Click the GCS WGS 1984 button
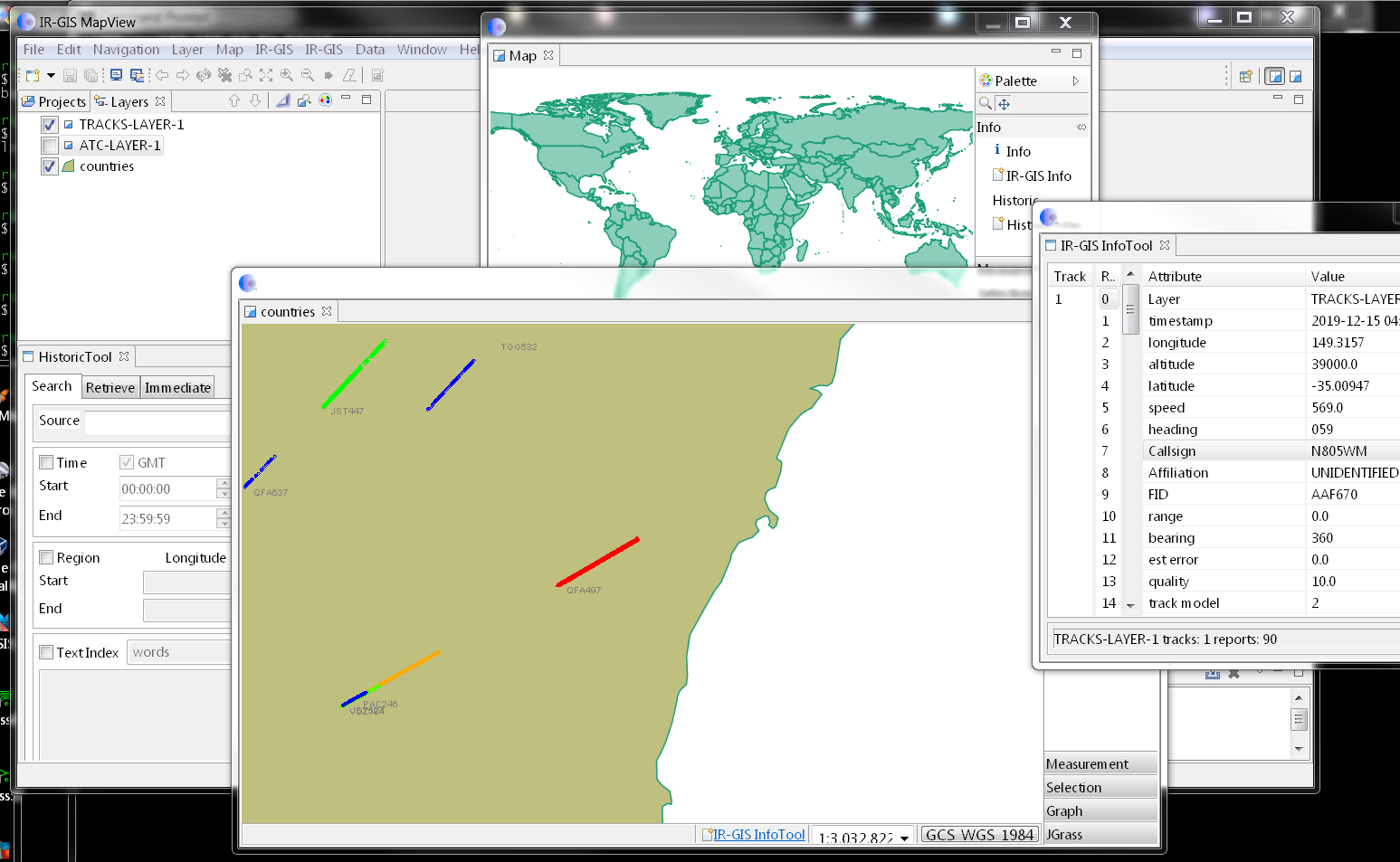Image resolution: width=1400 pixels, height=862 pixels. coord(979,835)
